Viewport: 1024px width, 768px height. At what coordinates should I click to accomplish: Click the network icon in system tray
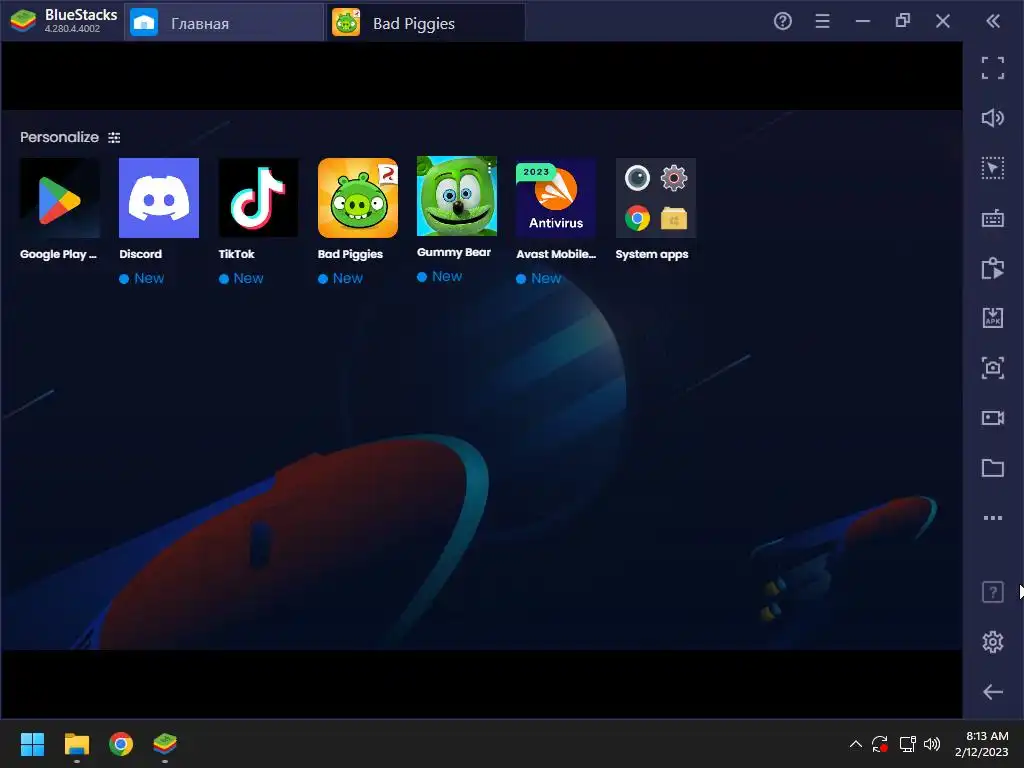coord(907,744)
